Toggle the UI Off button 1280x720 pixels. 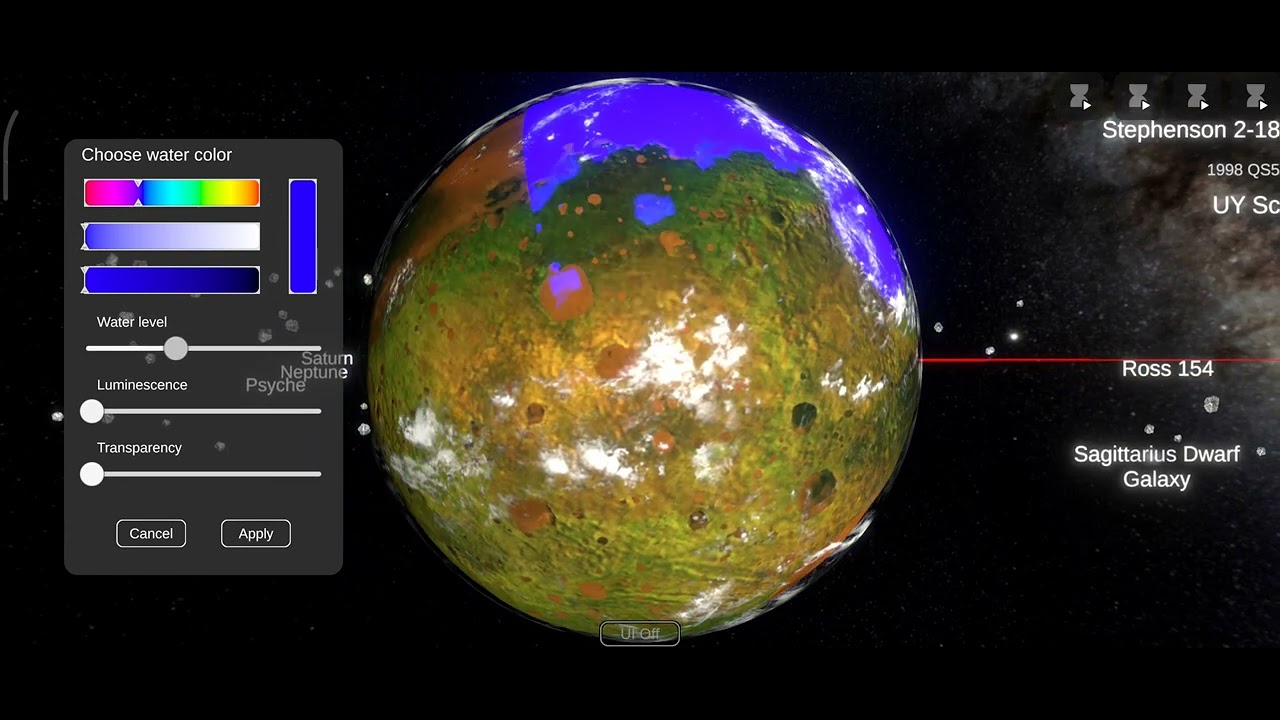(640, 633)
